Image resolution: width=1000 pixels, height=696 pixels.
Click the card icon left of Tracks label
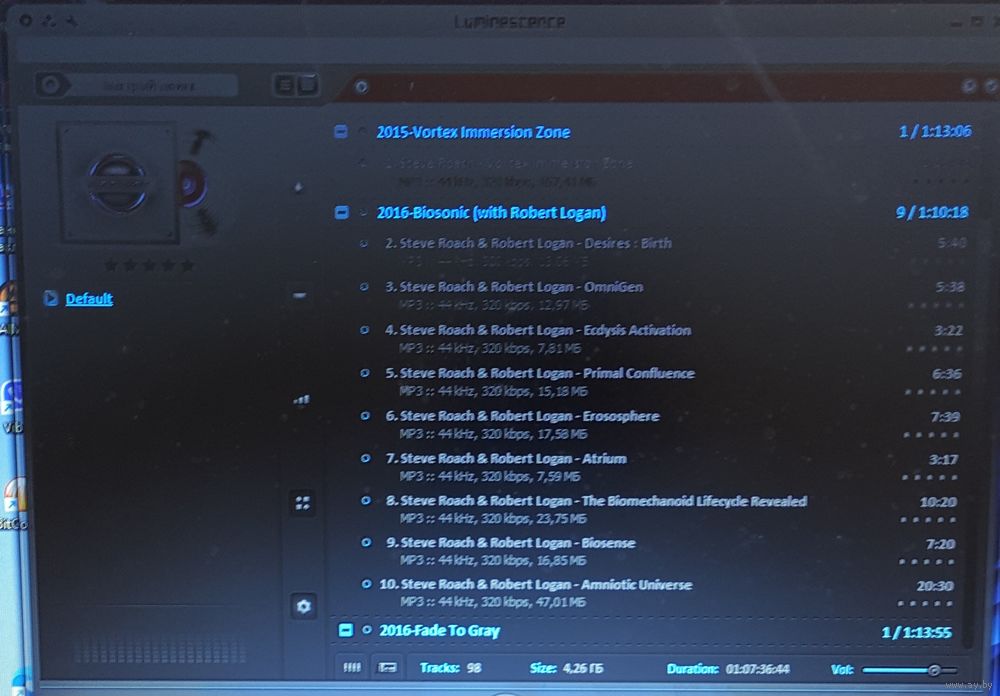pos(387,667)
